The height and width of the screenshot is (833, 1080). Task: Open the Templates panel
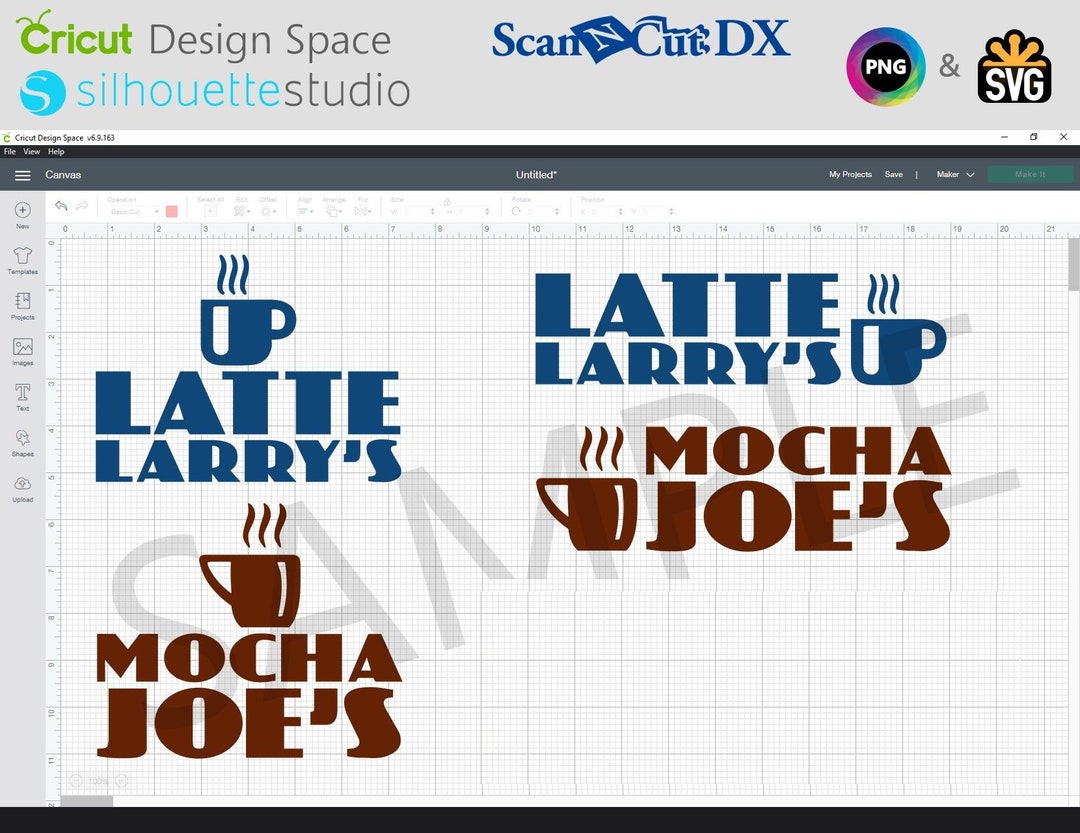(22, 260)
